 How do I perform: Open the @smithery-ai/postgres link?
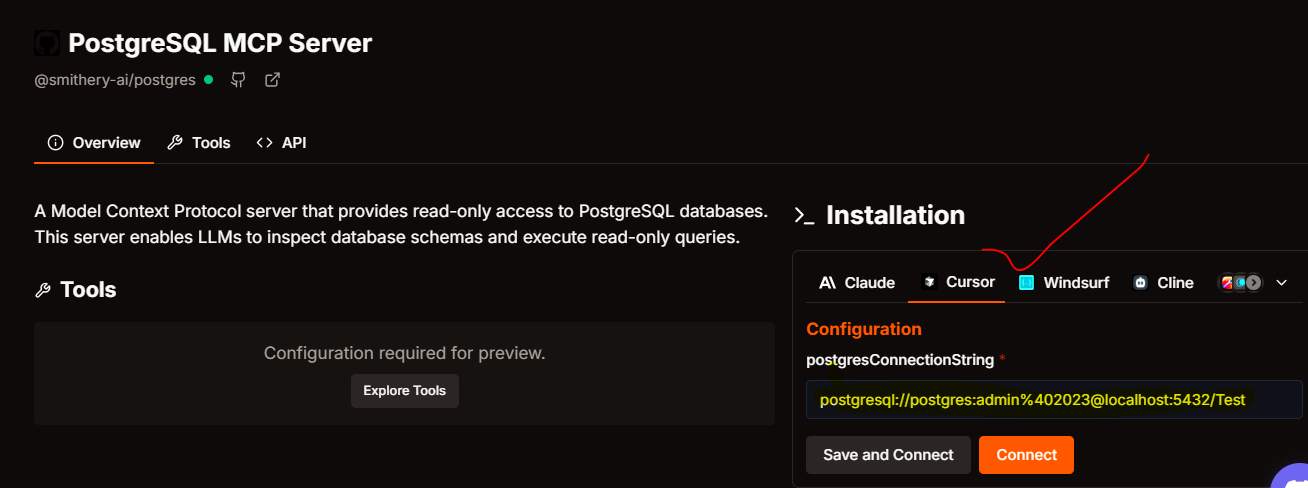(x=115, y=80)
